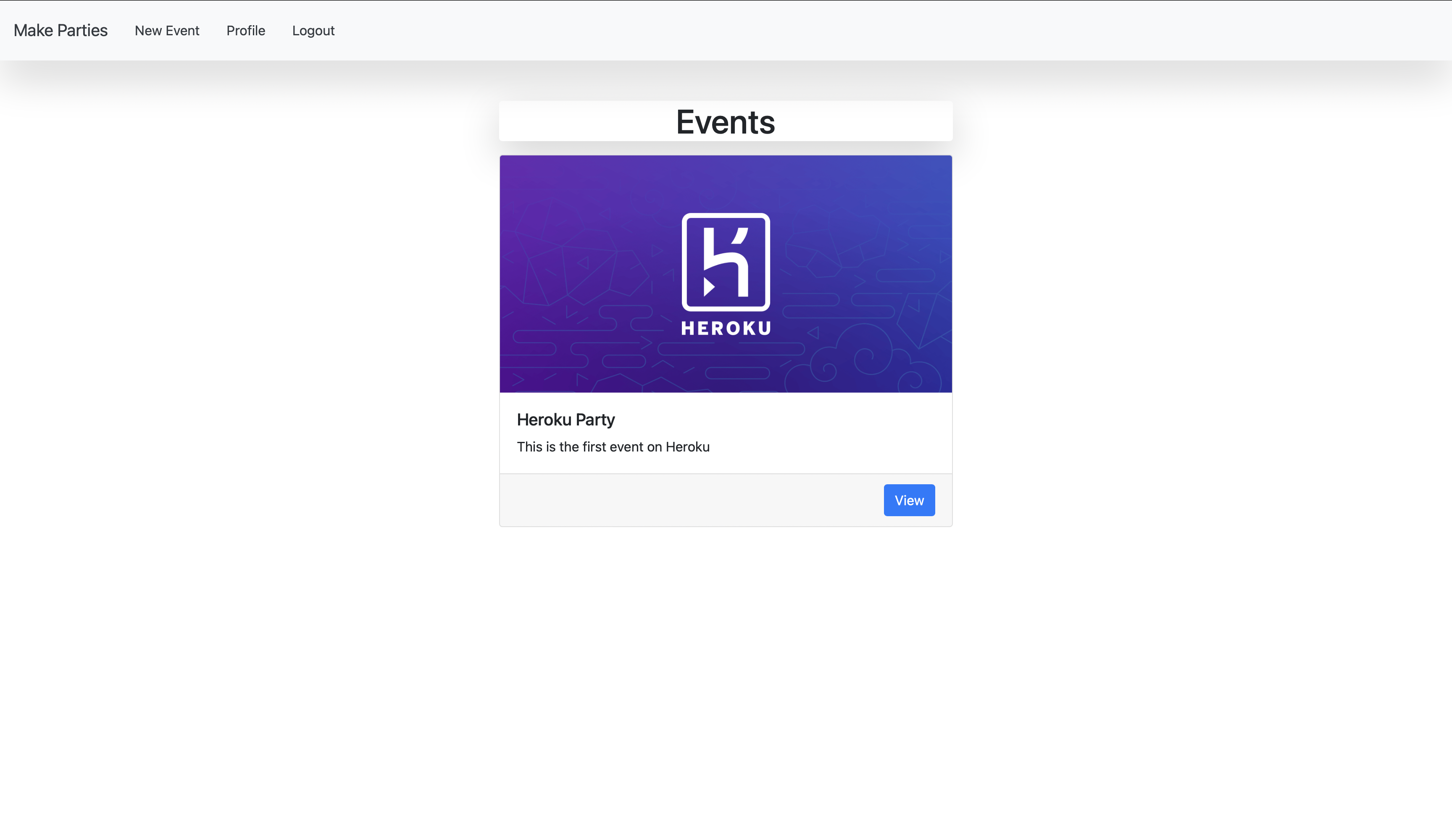Click the Heroku Party event title

point(565,420)
